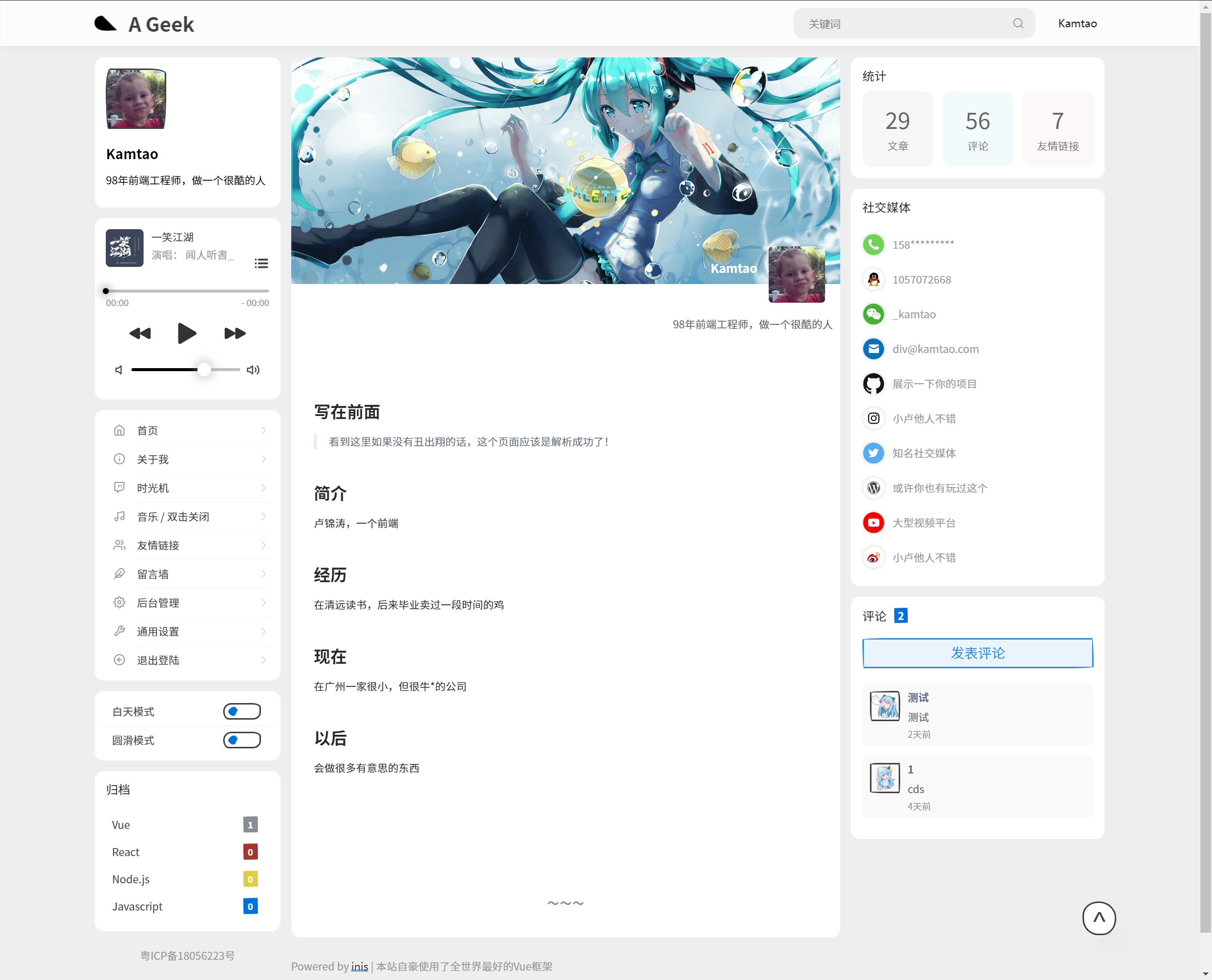
Task: Click the wrench icon beside 通用设置
Action: coord(119,631)
